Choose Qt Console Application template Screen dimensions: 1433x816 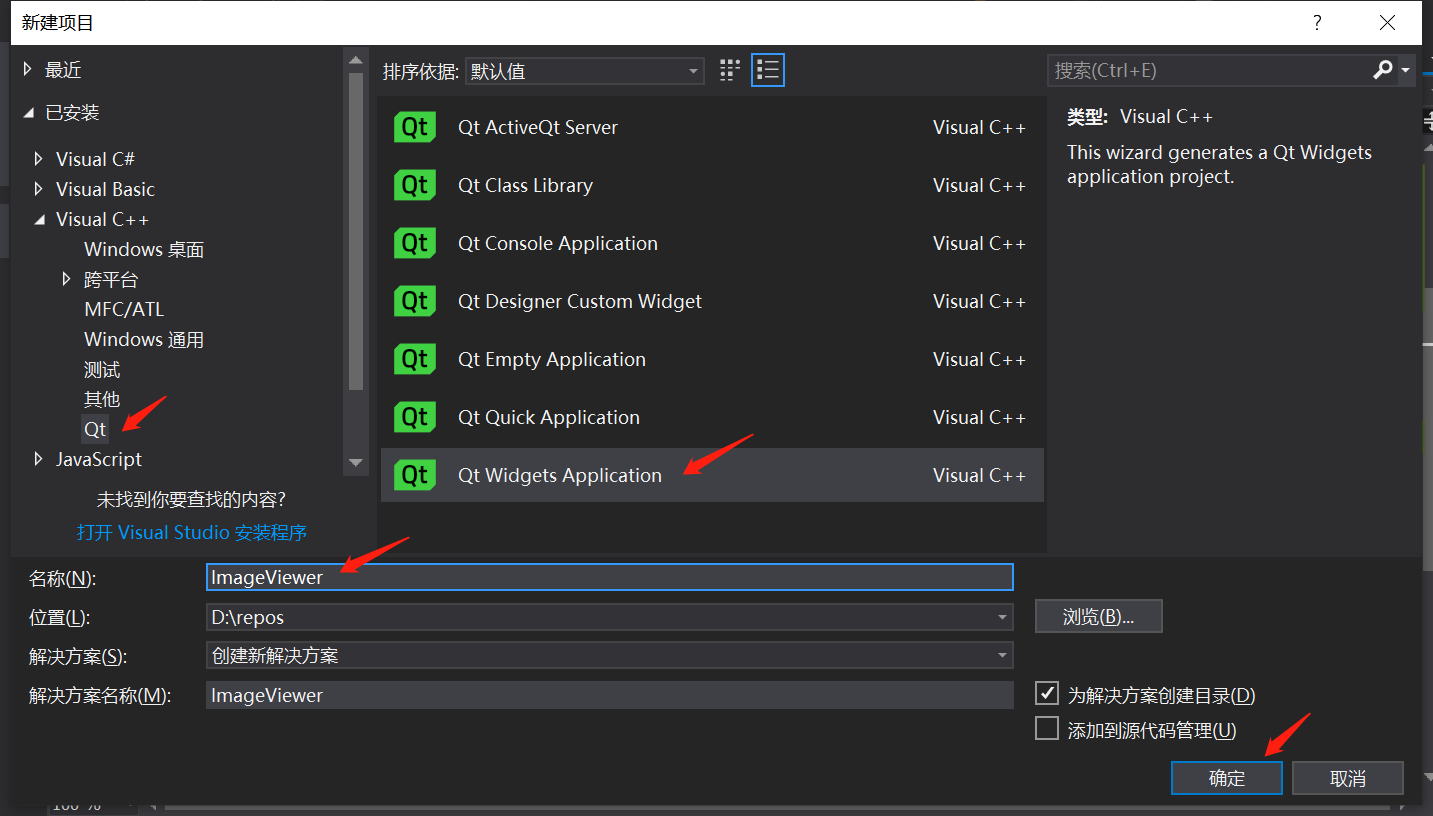(x=712, y=243)
